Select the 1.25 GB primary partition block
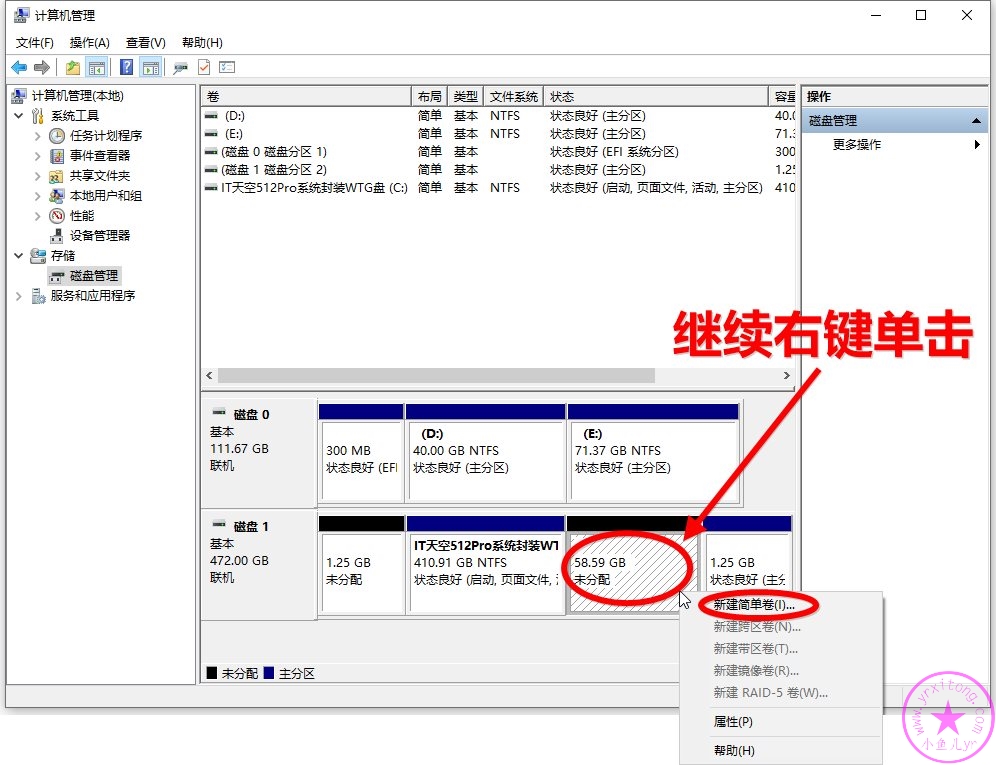The image size is (996, 765). pos(748,565)
